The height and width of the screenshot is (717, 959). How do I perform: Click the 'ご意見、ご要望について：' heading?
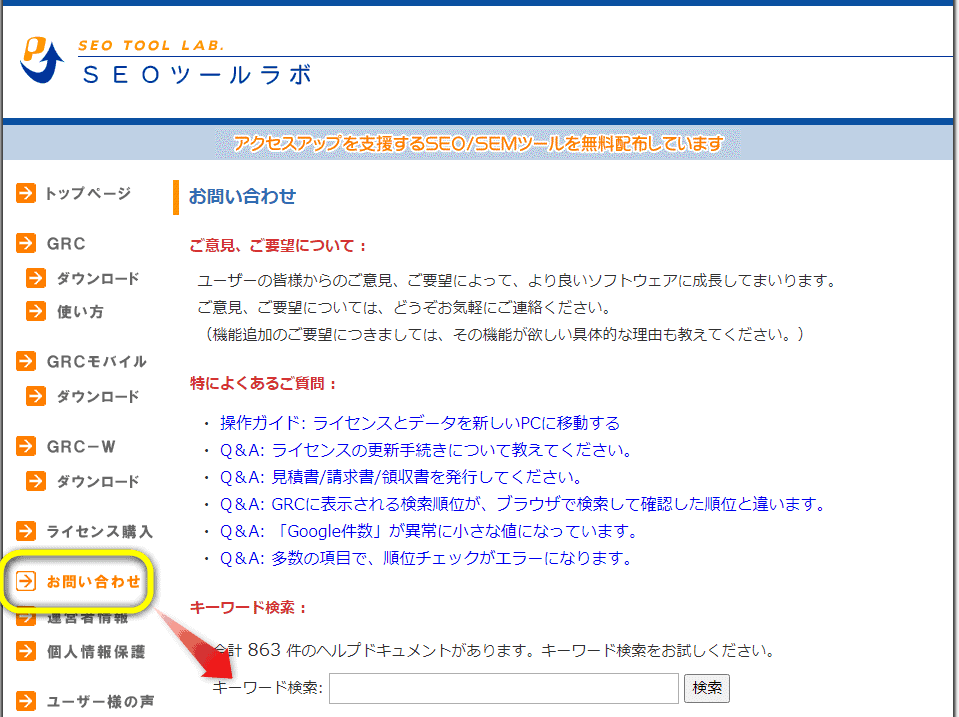point(278,245)
